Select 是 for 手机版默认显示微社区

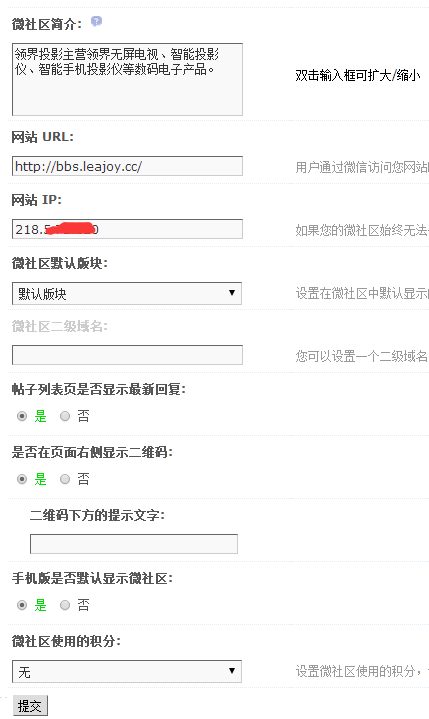tap(22, 605)
